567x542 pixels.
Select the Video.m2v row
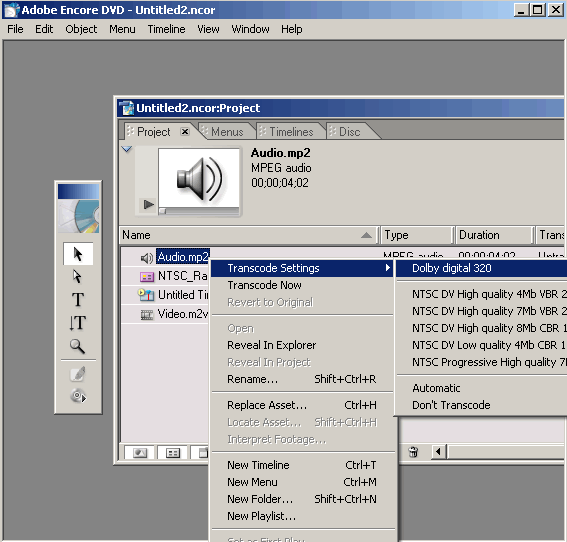pos(183,314)
